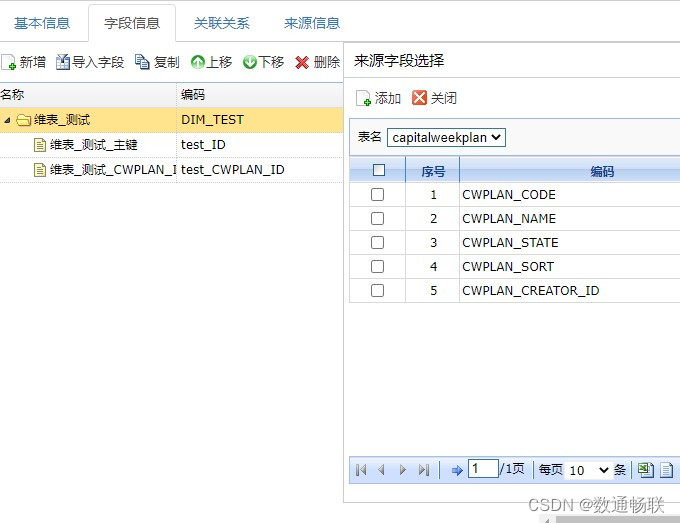The image size is (680, 523).
Task: Select the 维表_测试_CWPLAN_ID tree row
Action: point(171,170)
